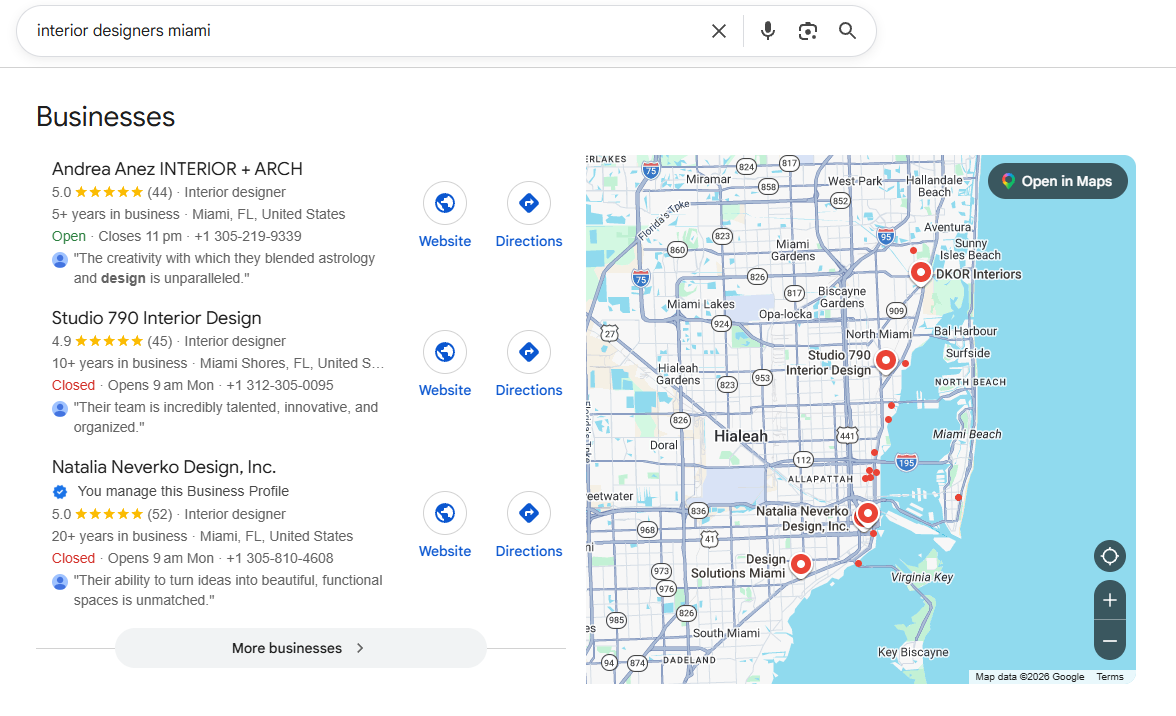The image size is (1176, 716).
Task: Click reviewer avatar beside Natalia Neverko review quote
Action: [x=60, y=582]
